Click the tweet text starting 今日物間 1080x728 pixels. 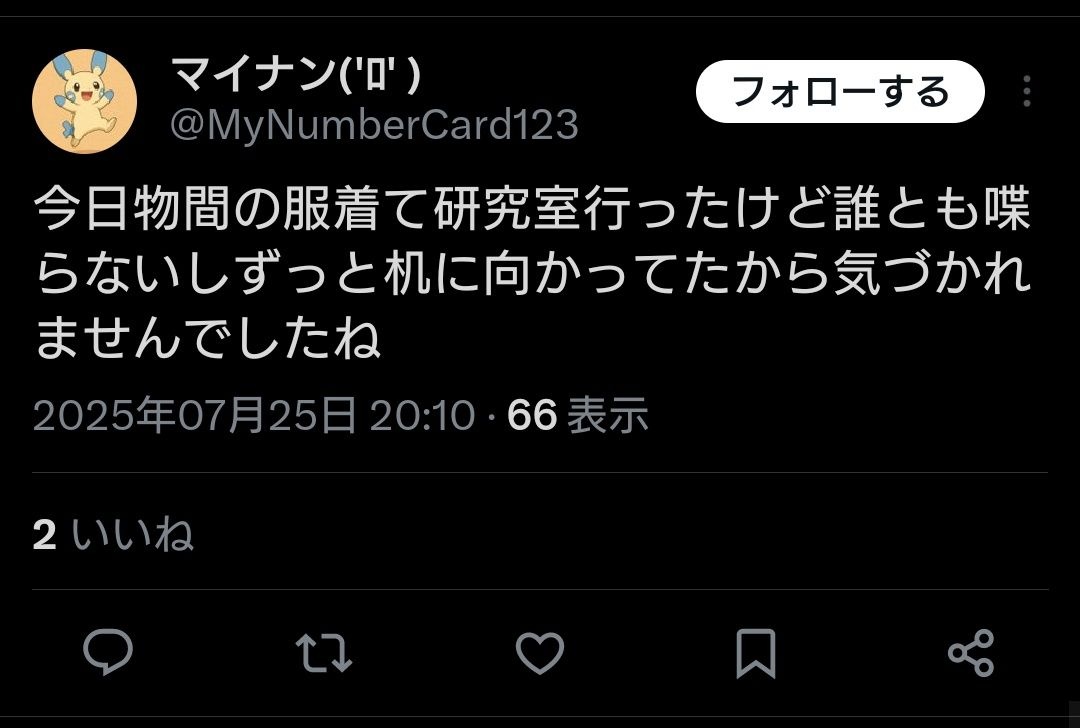point(532,273)
